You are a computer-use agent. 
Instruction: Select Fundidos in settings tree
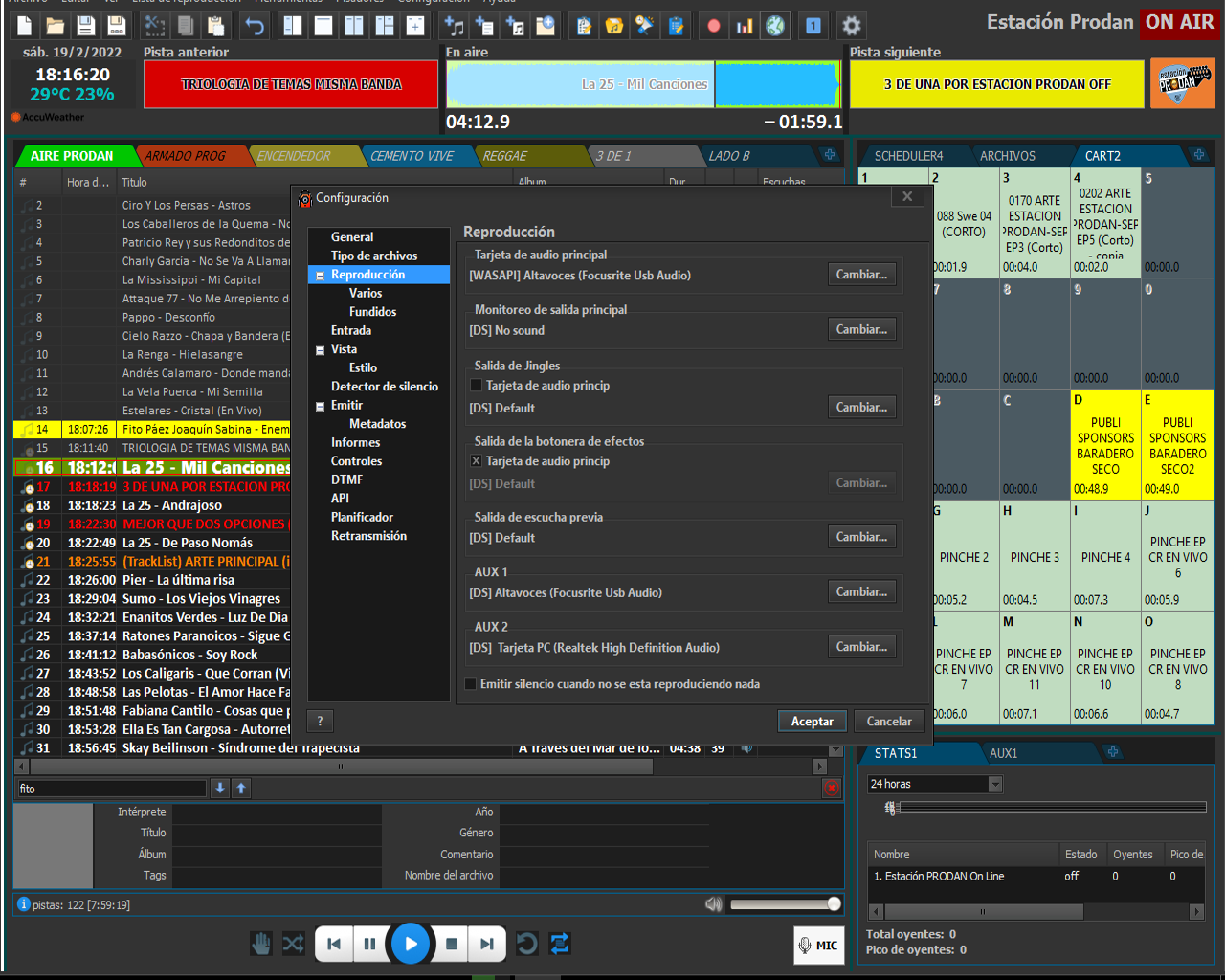[x=373, y=312]
